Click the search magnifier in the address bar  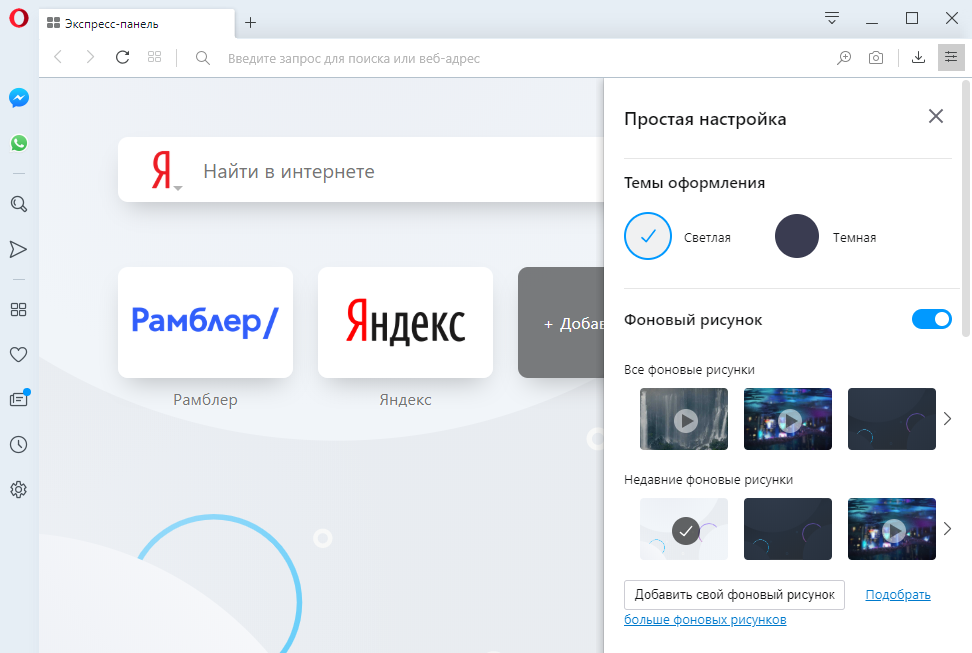203,58
